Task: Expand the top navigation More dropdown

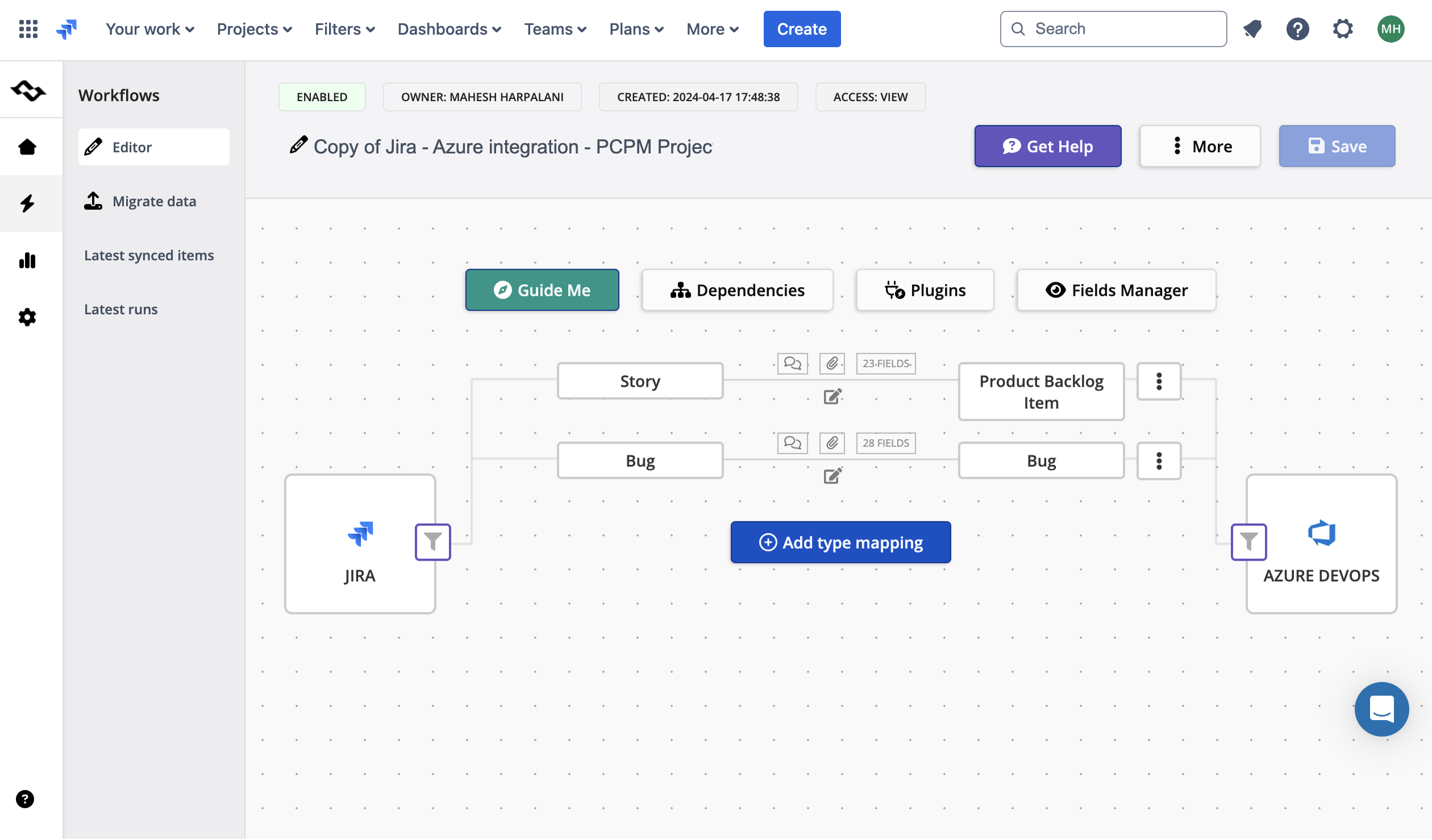Action: [713, 29]
